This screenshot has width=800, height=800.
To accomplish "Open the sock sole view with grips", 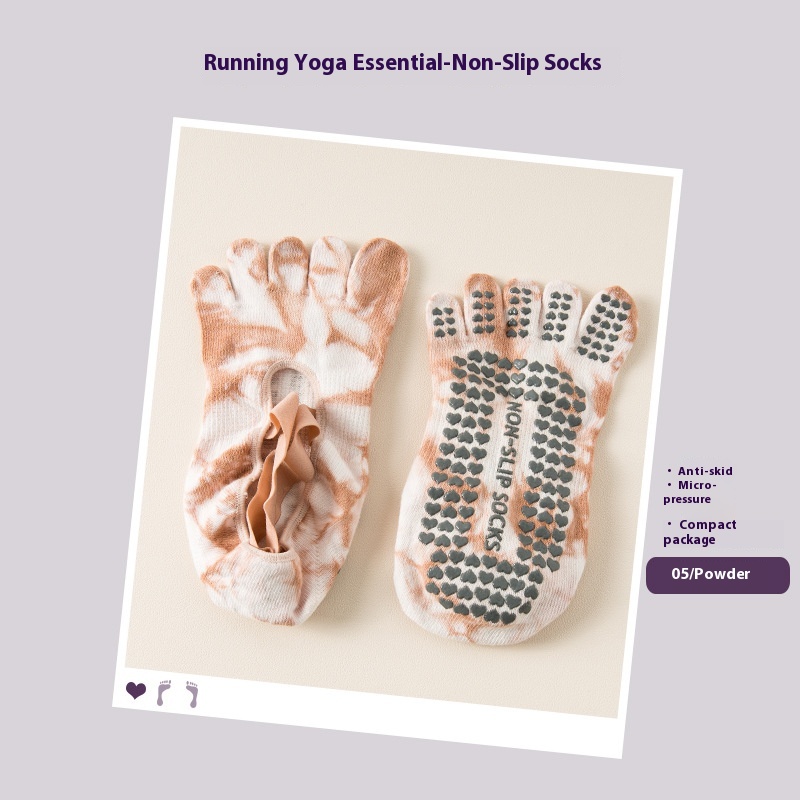I will pos(513,459).
